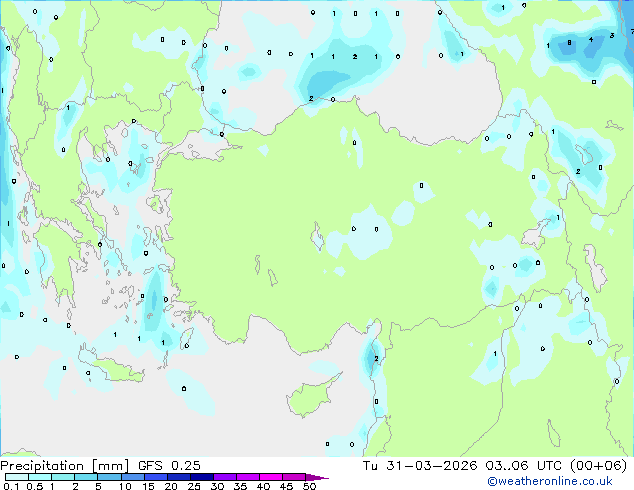Image resolution: width=634 pixels, height=490 pixels.
Task: Select the 35–40 mm legend color box
Action: tap(248, 477)
